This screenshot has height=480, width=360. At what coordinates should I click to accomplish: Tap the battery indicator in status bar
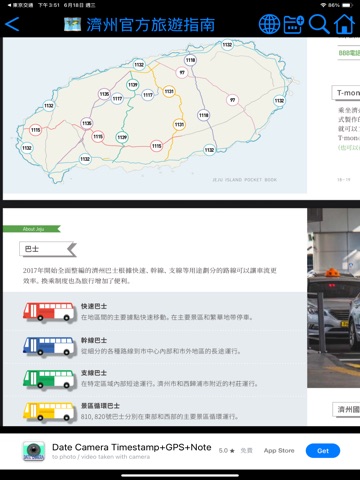(x=347, y=5)
